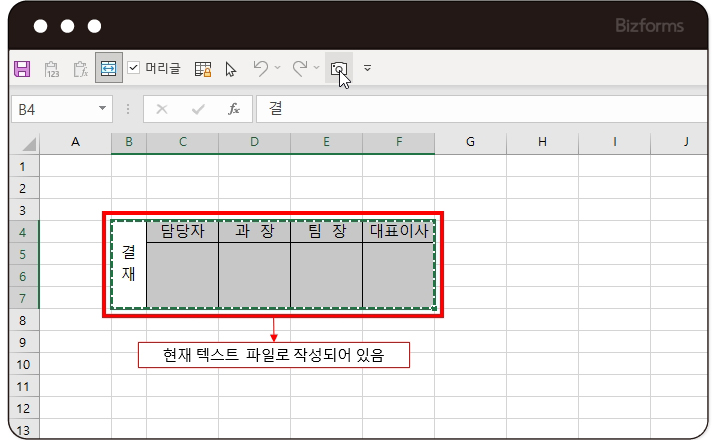Select row 2 header
Viewport: 715px width, 440px height.
click(23, 188)
